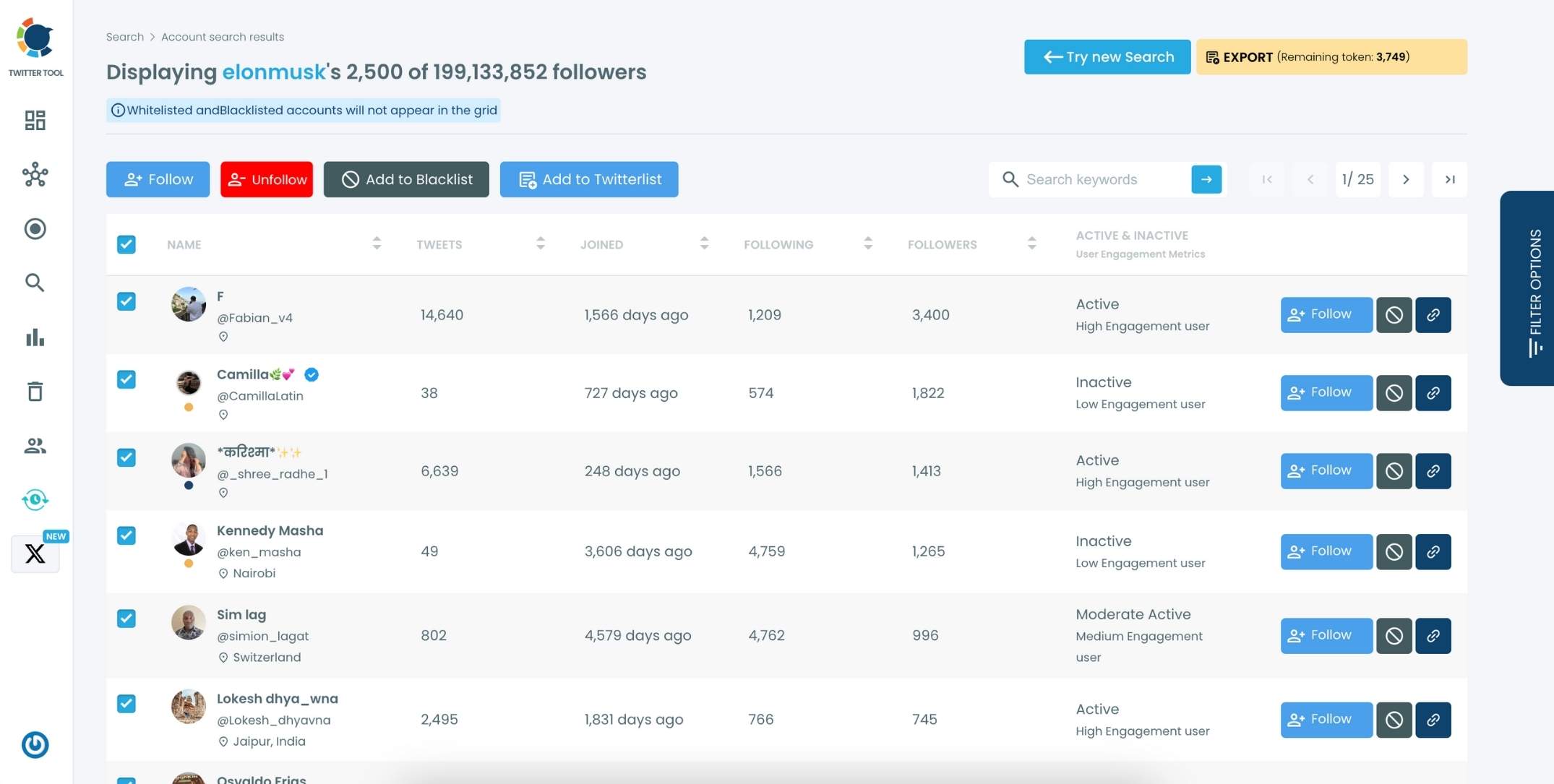Viewport: 1554px width, 784px height.
Task: Click the power logout icon
Action: pyautogui.click(x=35, y=744)
